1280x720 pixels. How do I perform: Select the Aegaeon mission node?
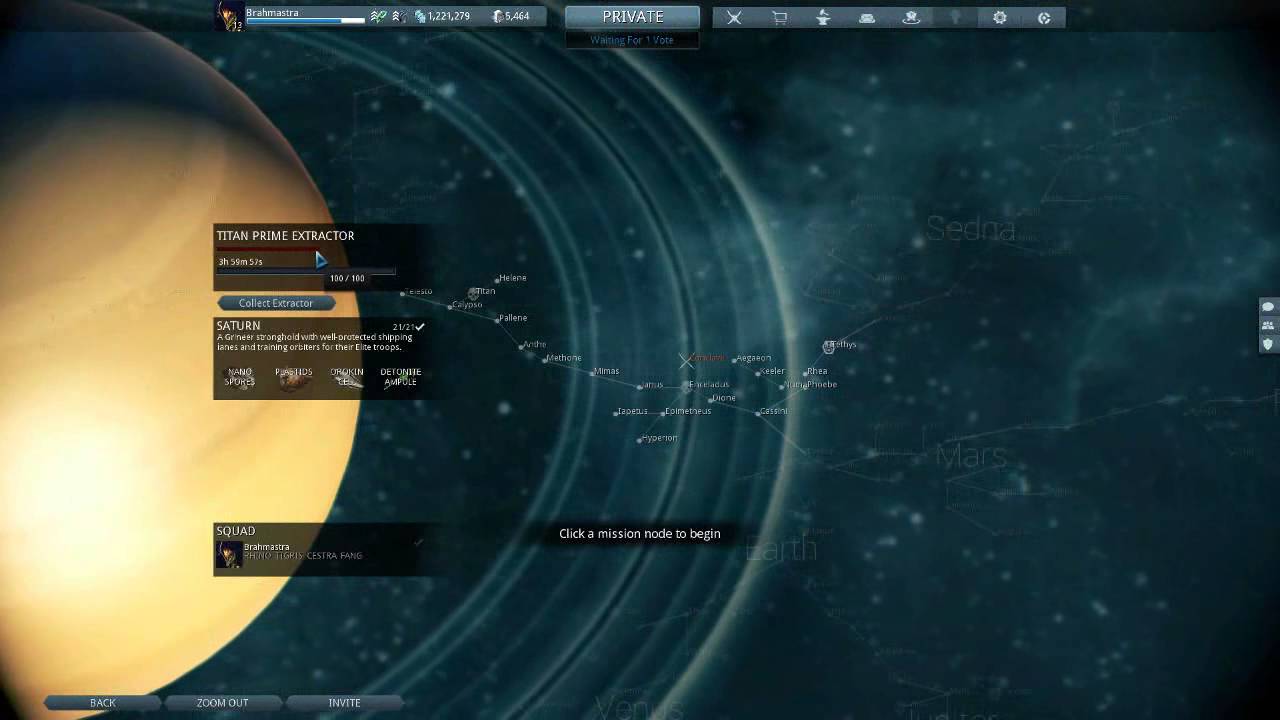tap(735, 359)
